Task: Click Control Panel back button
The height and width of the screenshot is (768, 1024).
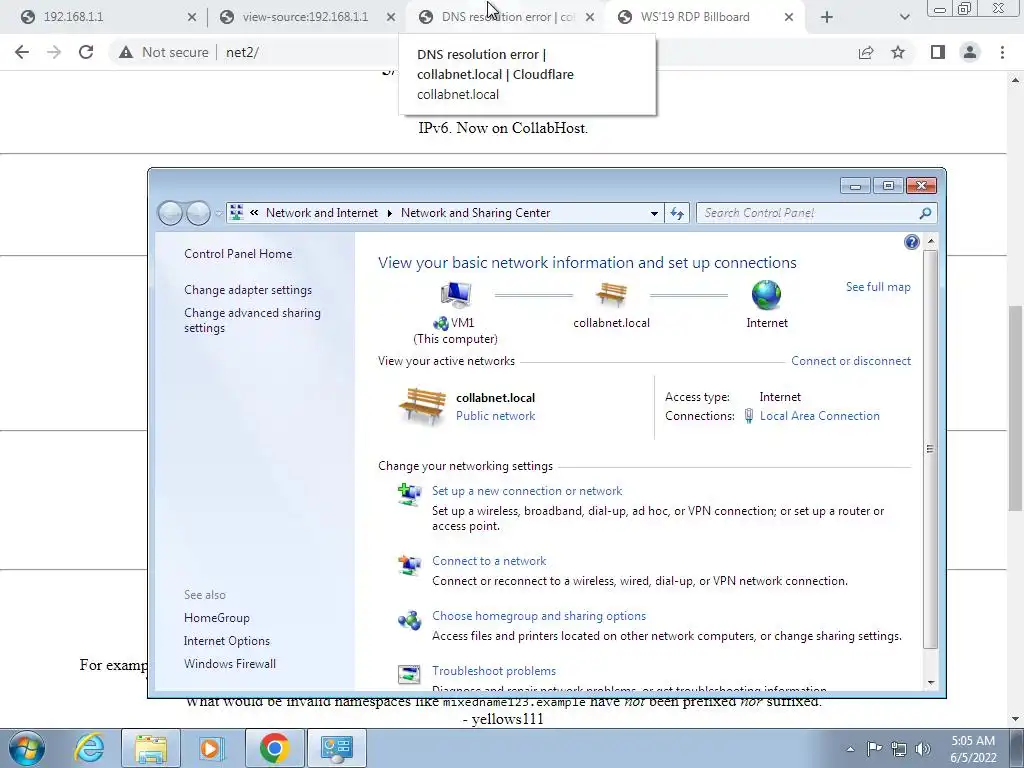Action: (170, 213)
